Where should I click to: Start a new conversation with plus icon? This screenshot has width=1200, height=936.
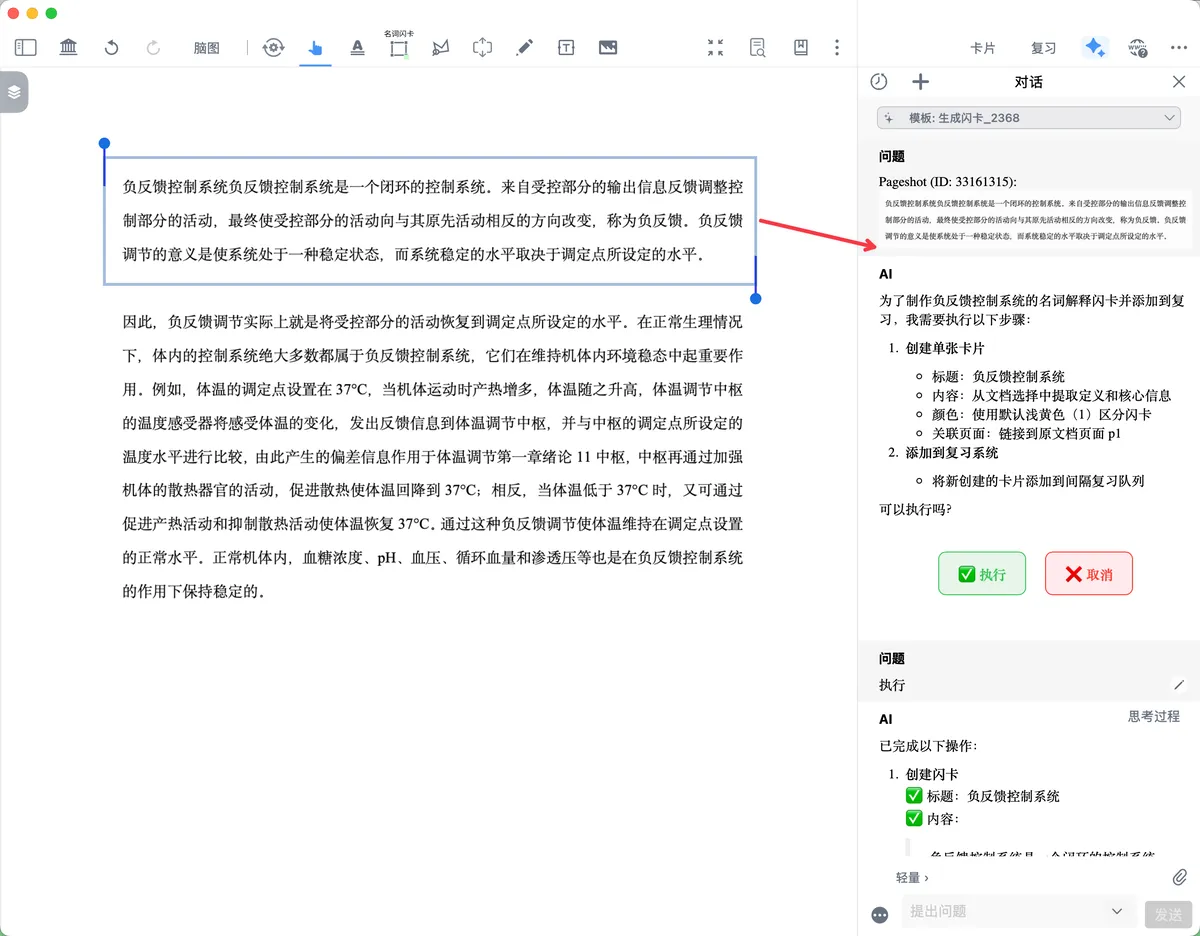(x=921, y=82)
